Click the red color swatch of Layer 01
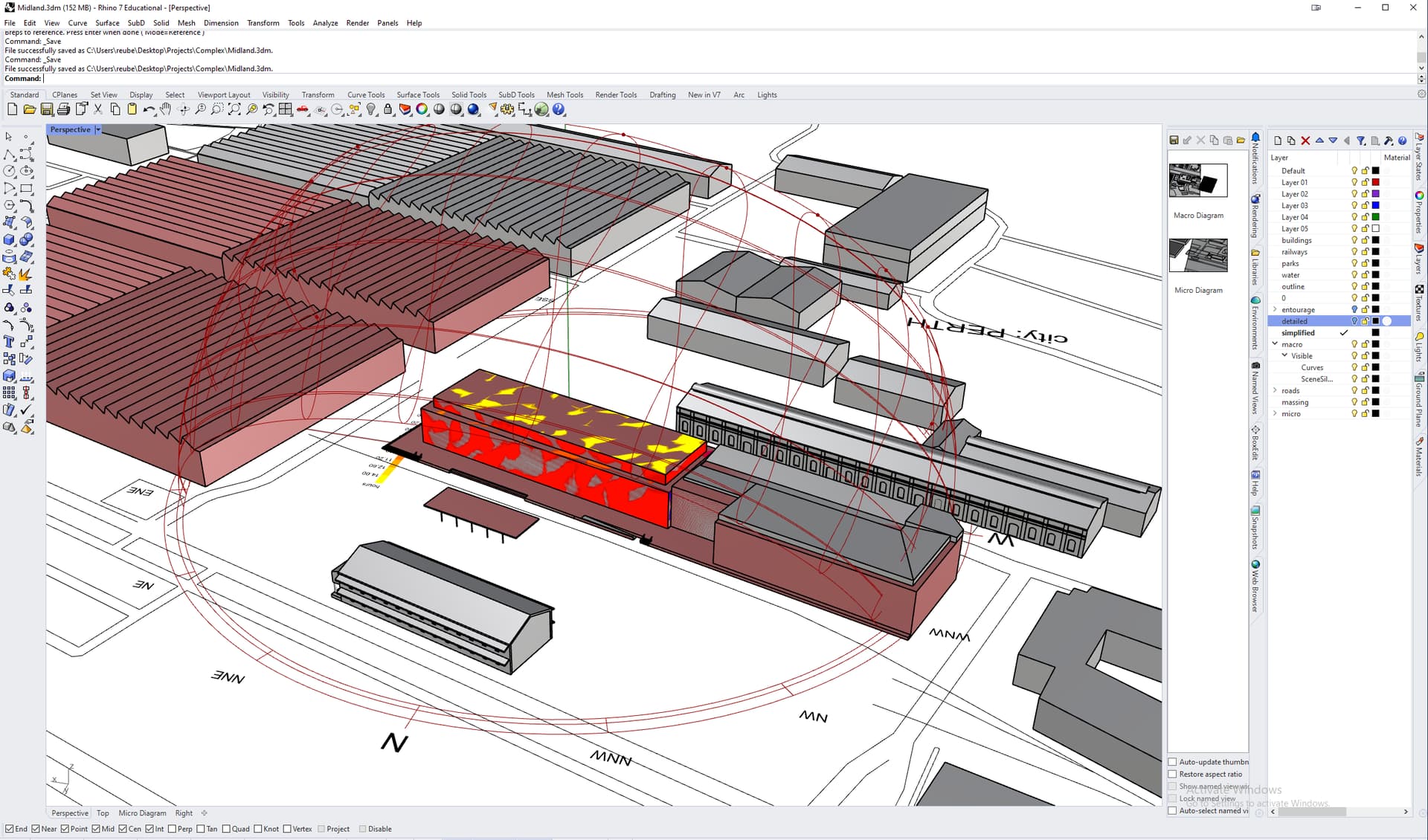Viewport: 1428px width, 840px height. (x=1375, y=182)
